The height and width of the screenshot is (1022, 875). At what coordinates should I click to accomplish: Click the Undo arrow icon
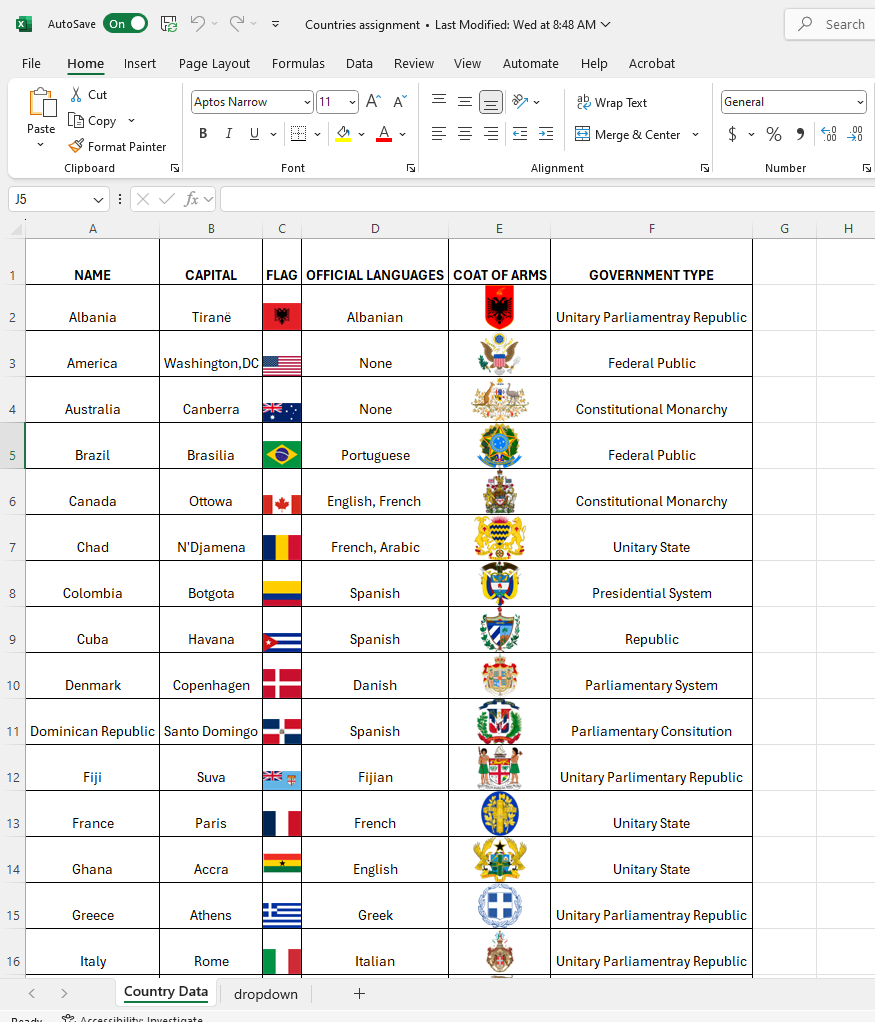click(x=198, y=24)
